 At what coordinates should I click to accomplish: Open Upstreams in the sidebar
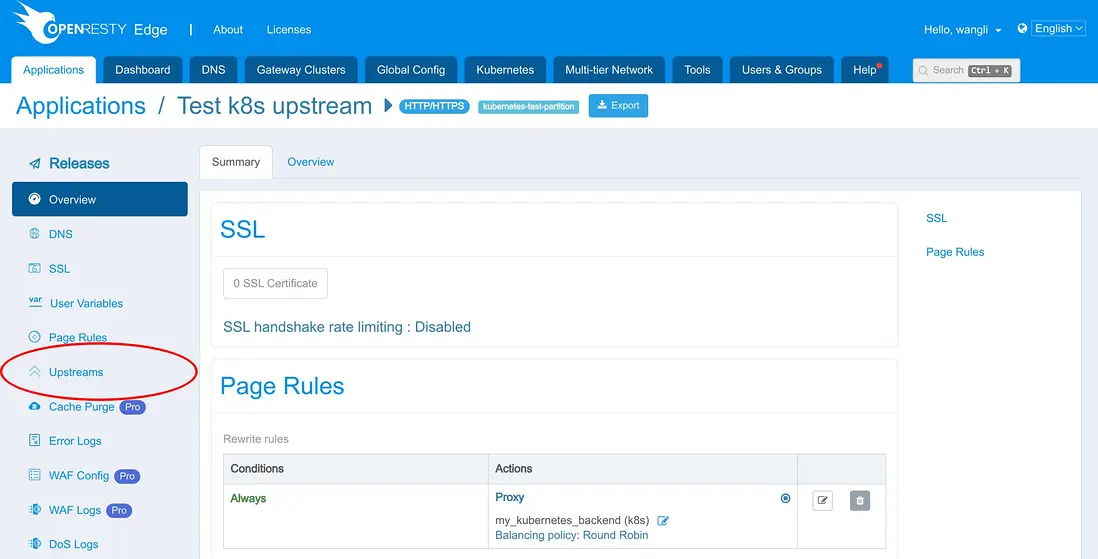pyautogui.click(x=76, y=372)
